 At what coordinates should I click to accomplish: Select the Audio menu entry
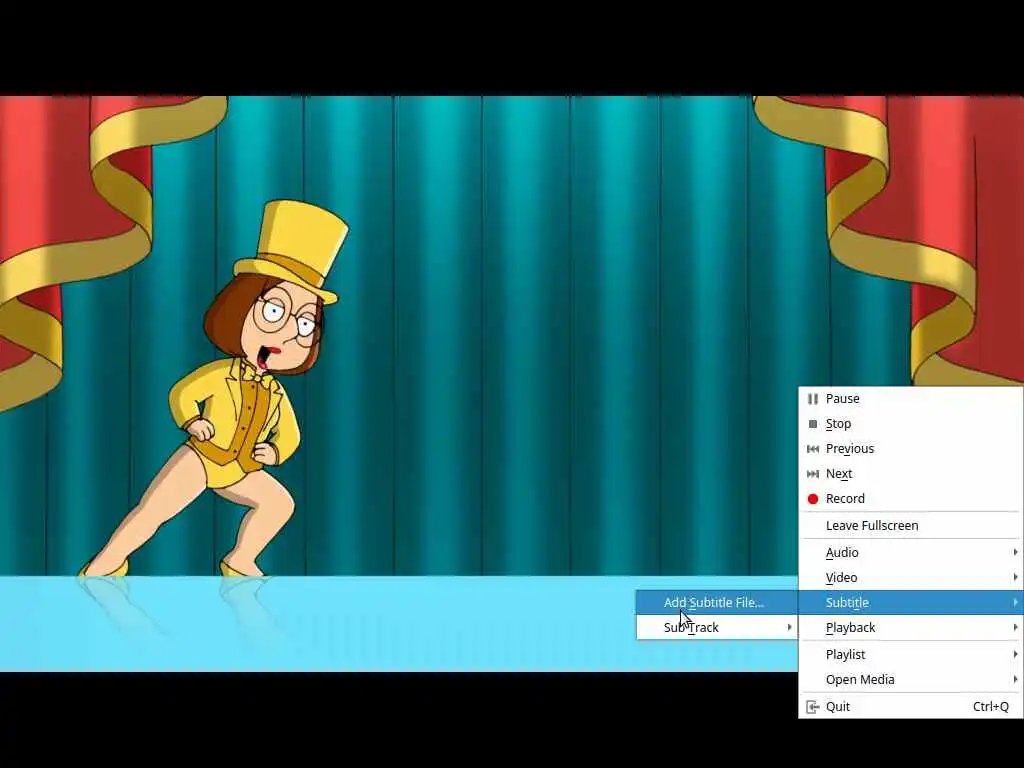point(910,552)
